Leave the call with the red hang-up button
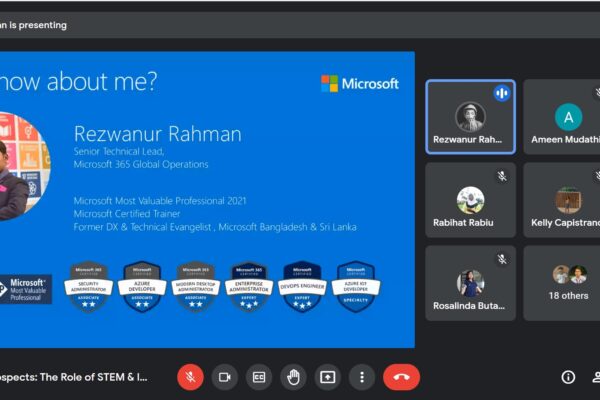The height and width of the screenshot is (400, 600). [401, 377]
